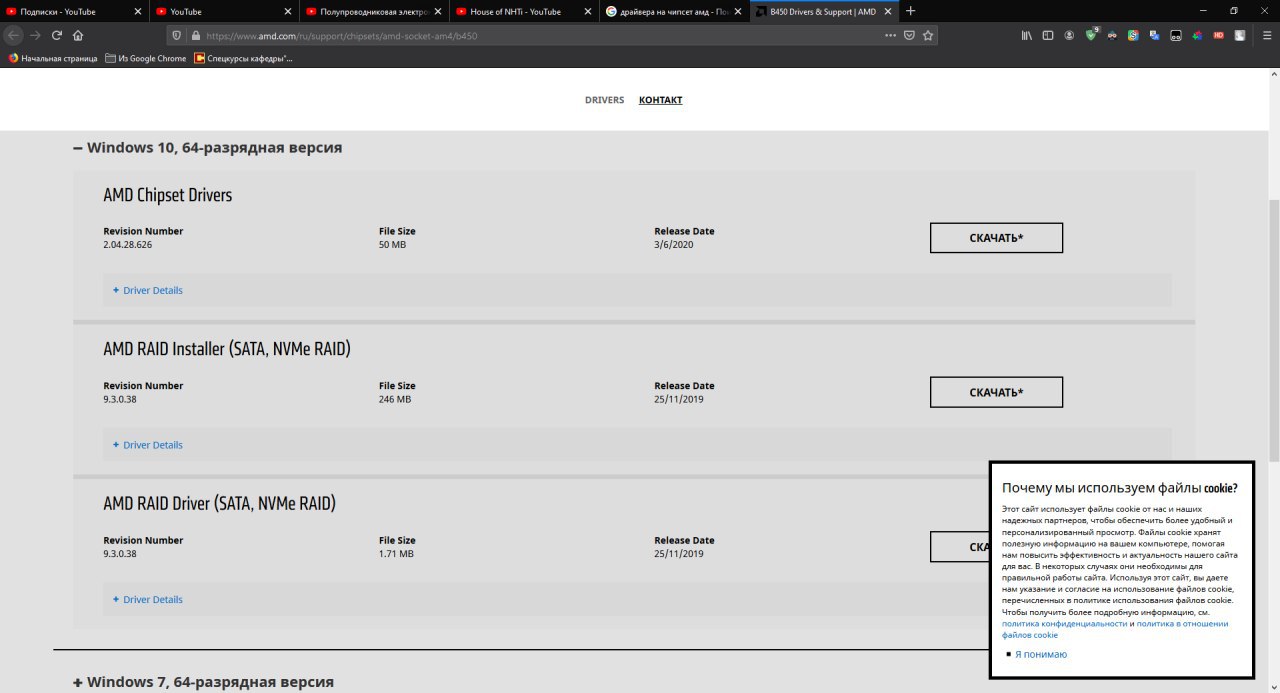Save page to Pocket
The width and height of the screenshot is (1280, 693).
909,34
